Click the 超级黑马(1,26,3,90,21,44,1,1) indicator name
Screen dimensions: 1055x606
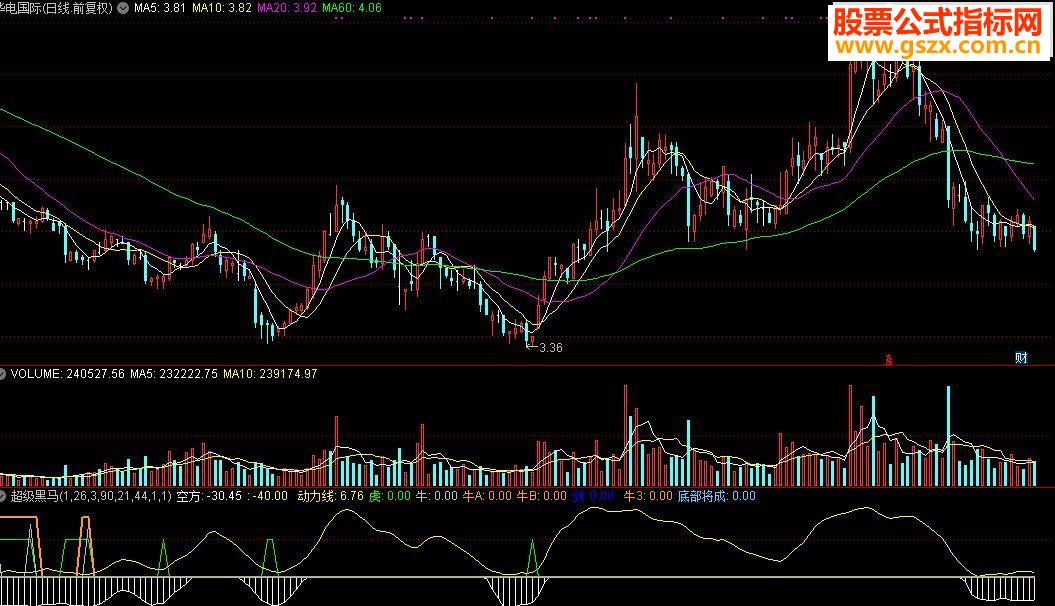tap(91, 496)
